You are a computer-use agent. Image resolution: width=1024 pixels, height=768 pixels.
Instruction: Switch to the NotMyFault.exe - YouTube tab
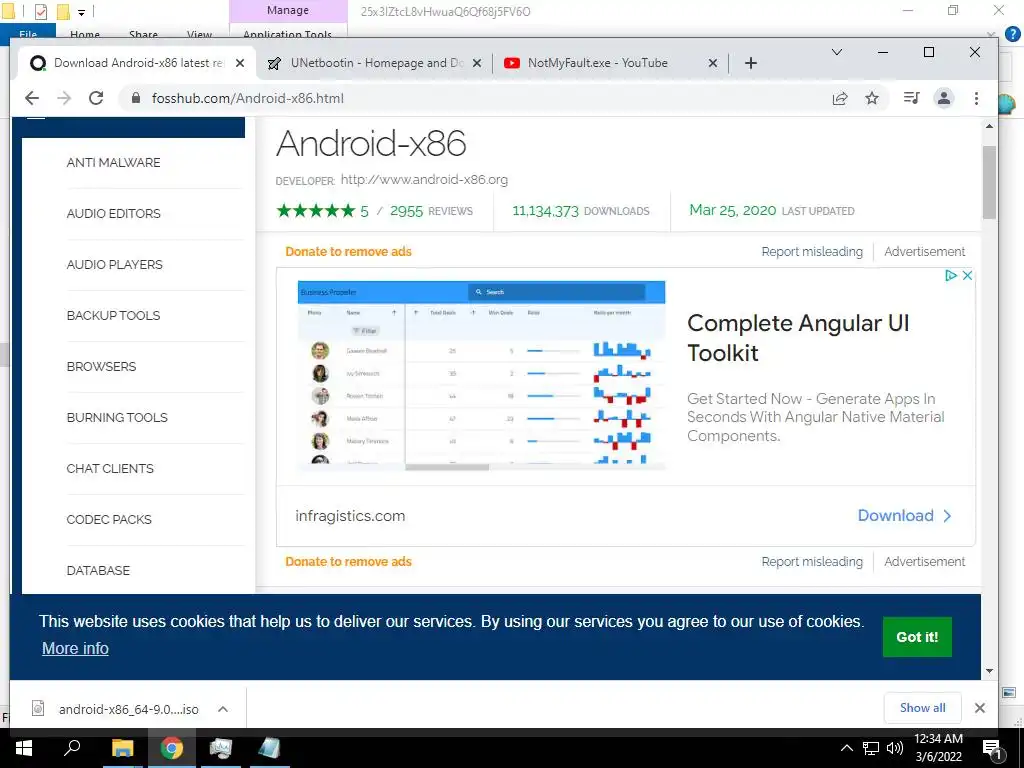tap(610, 63)
